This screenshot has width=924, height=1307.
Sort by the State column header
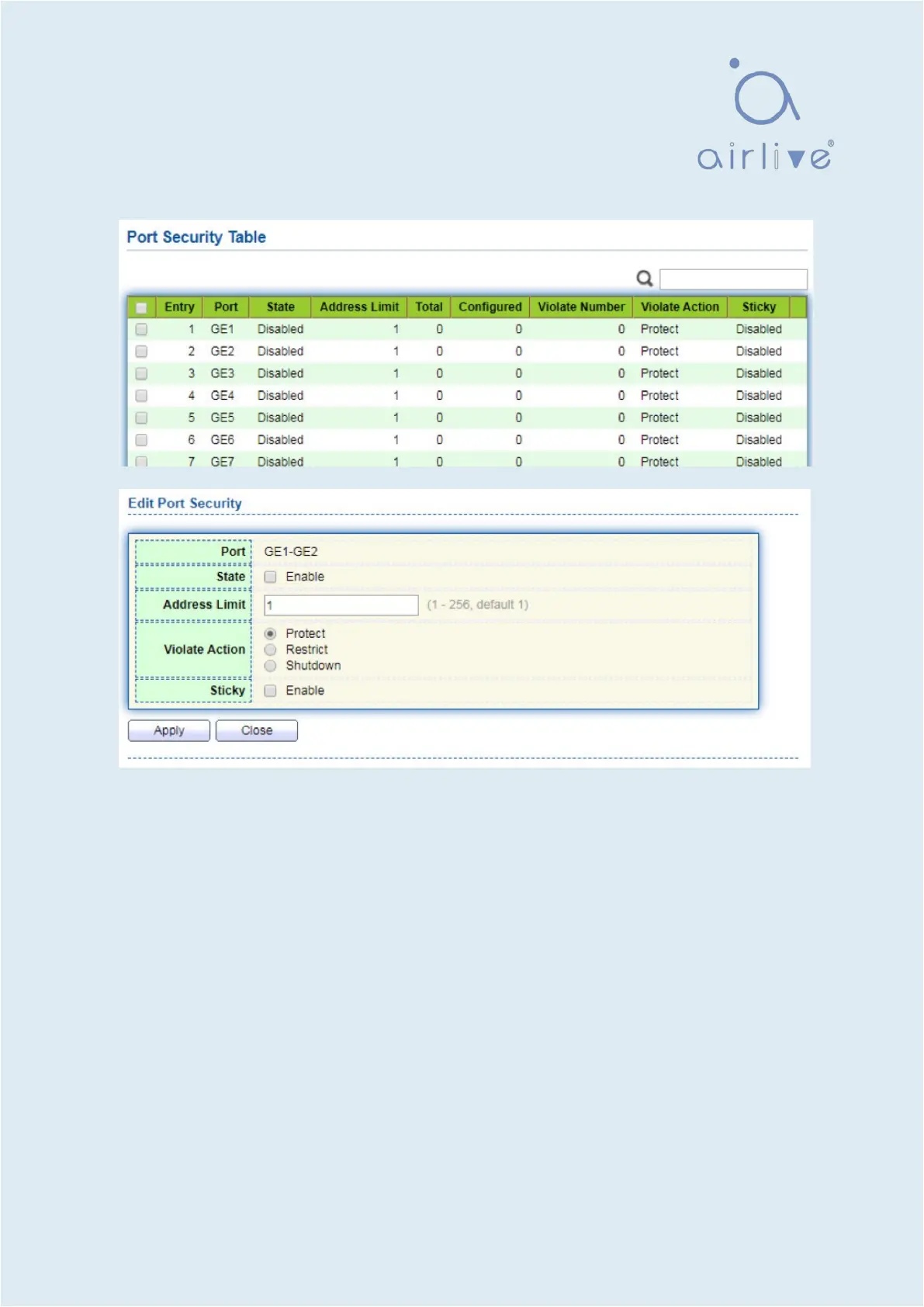point(280,307)
